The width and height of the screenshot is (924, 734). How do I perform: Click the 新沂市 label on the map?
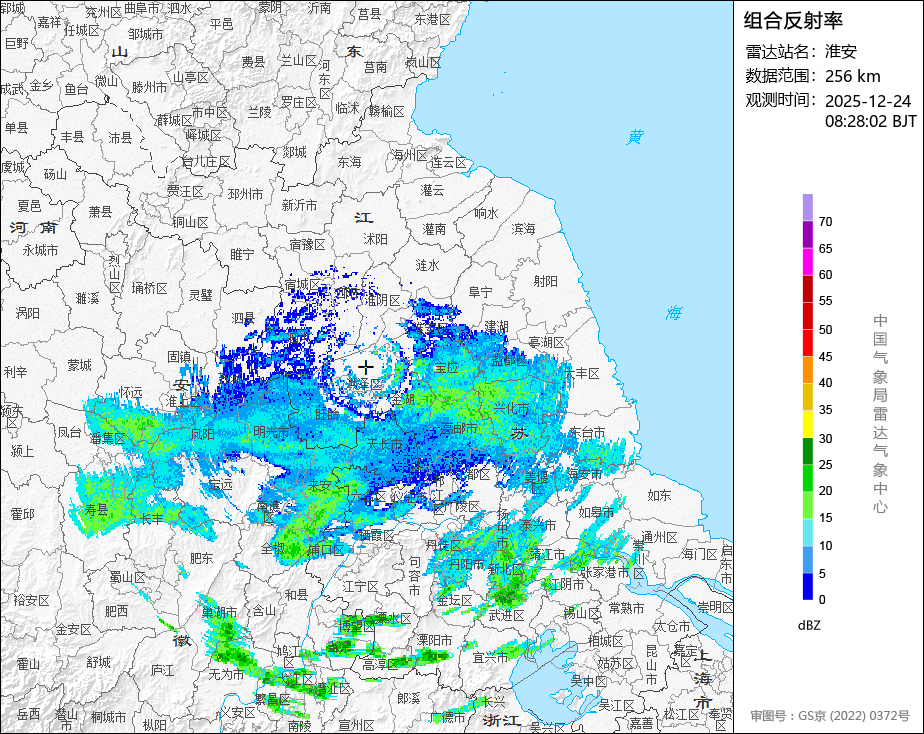299,205
